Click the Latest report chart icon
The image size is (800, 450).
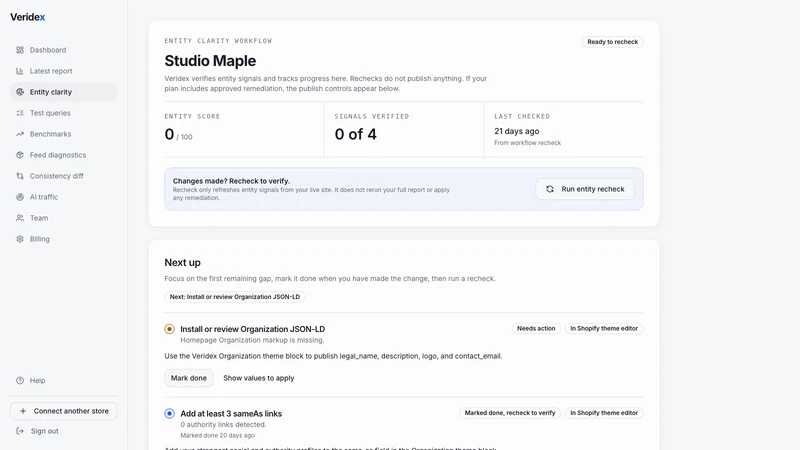point(20,71)
